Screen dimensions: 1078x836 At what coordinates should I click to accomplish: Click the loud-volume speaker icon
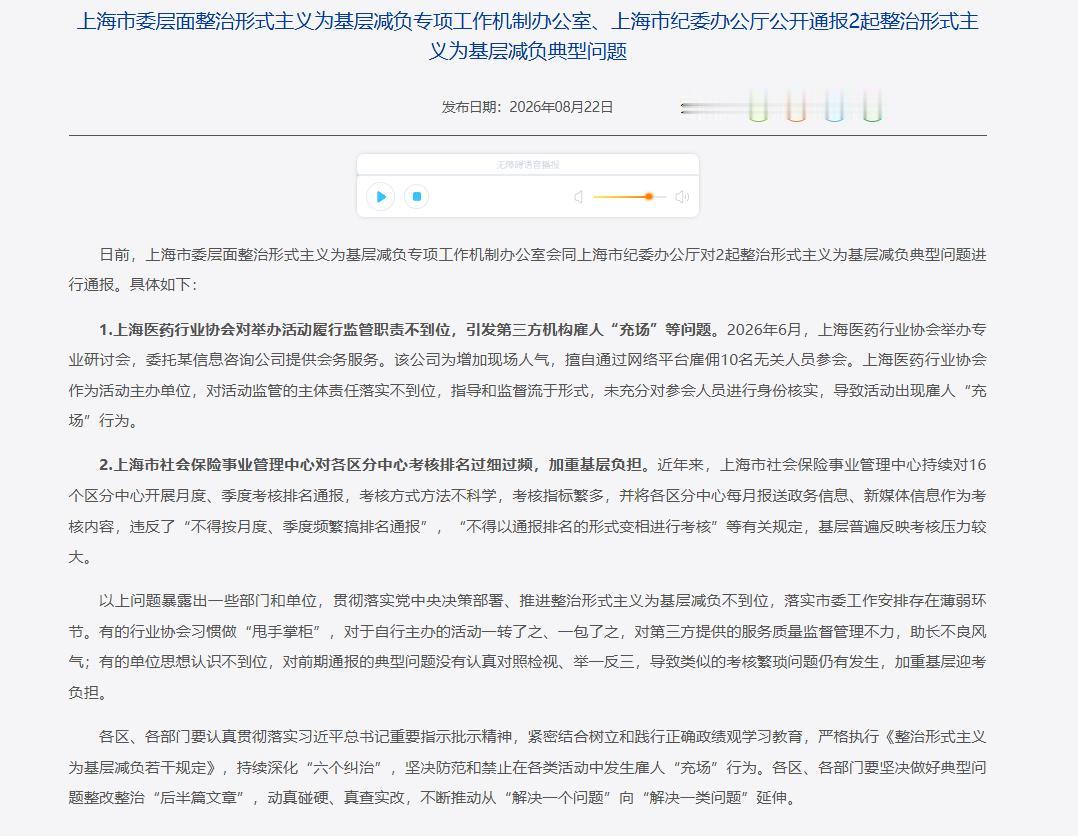point(682,197)
